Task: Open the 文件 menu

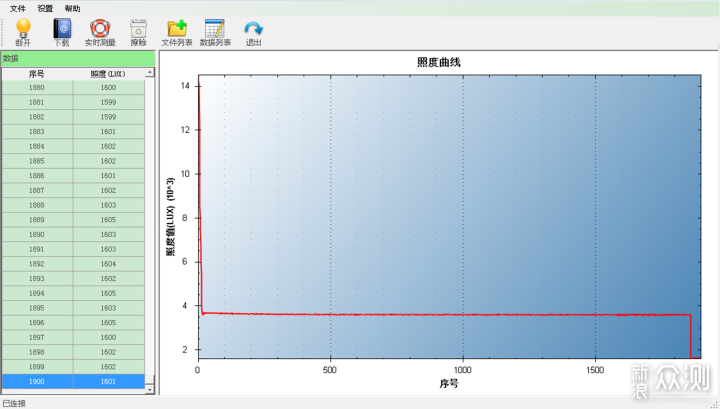Action: pyautogui.click(x=17, y=8)
